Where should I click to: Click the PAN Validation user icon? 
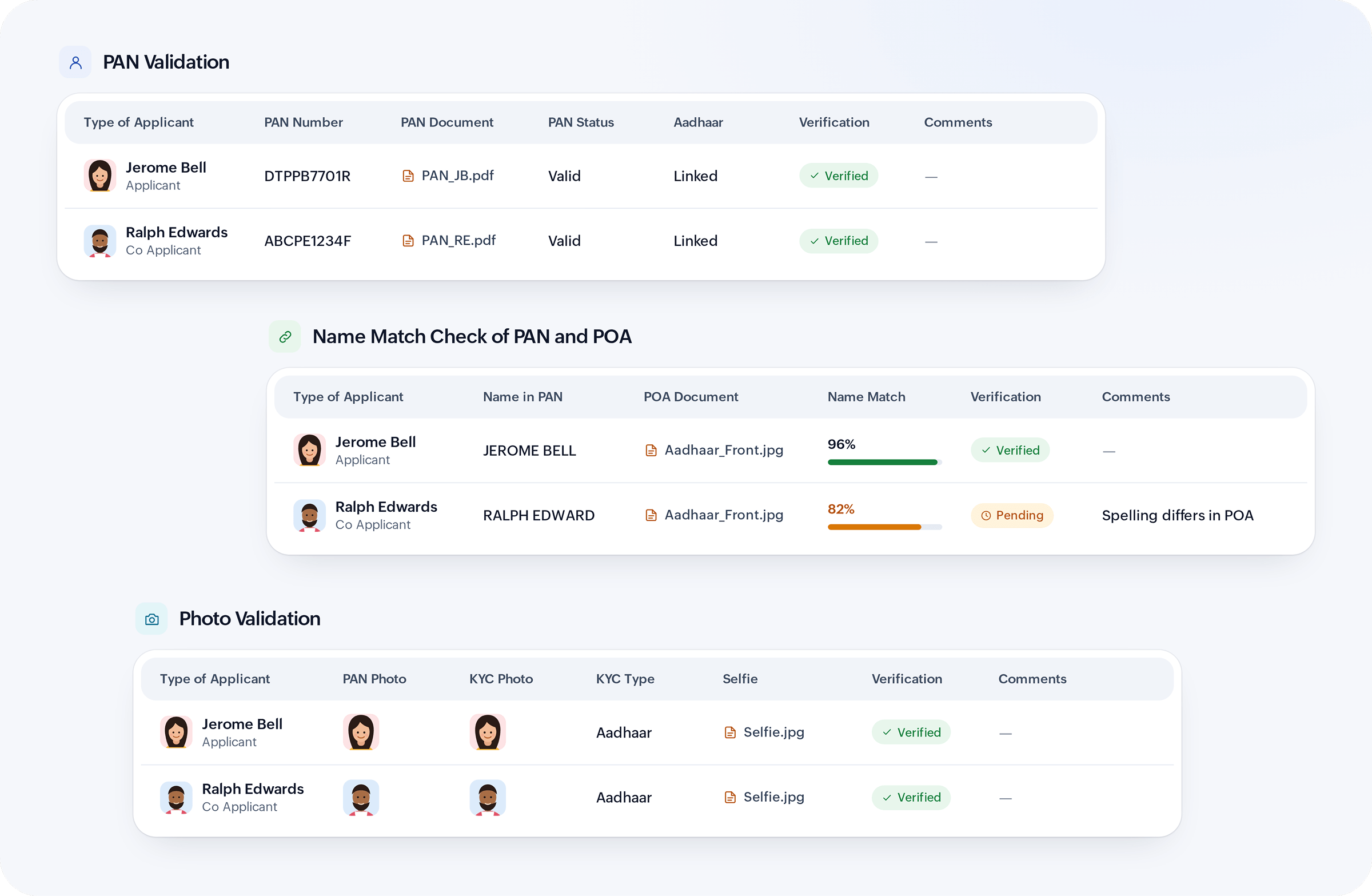[75, 62]
